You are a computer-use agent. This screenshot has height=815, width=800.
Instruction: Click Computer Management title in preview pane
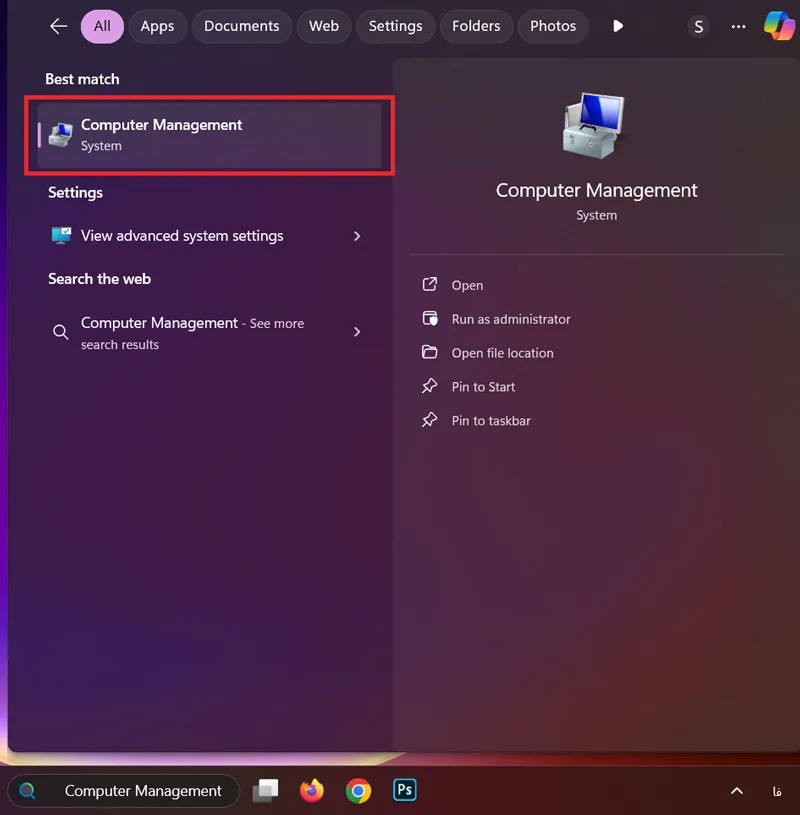[x=596, y=190]
